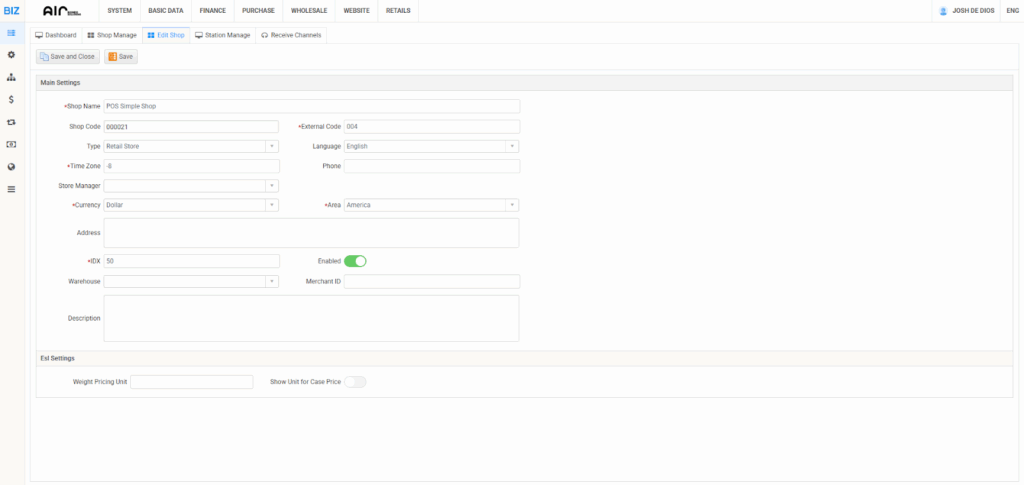This screenshot has width=1024, height=485.
Task: Go to the Receive Channels tab
Action: (293, 35)
